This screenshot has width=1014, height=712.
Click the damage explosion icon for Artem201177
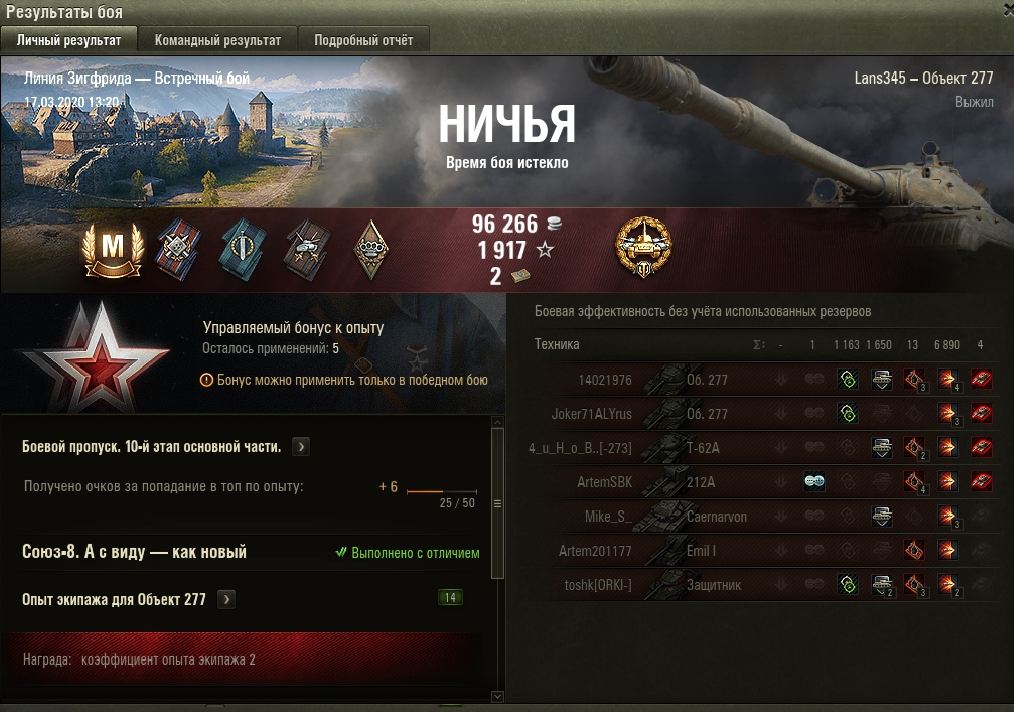[947, 550]
